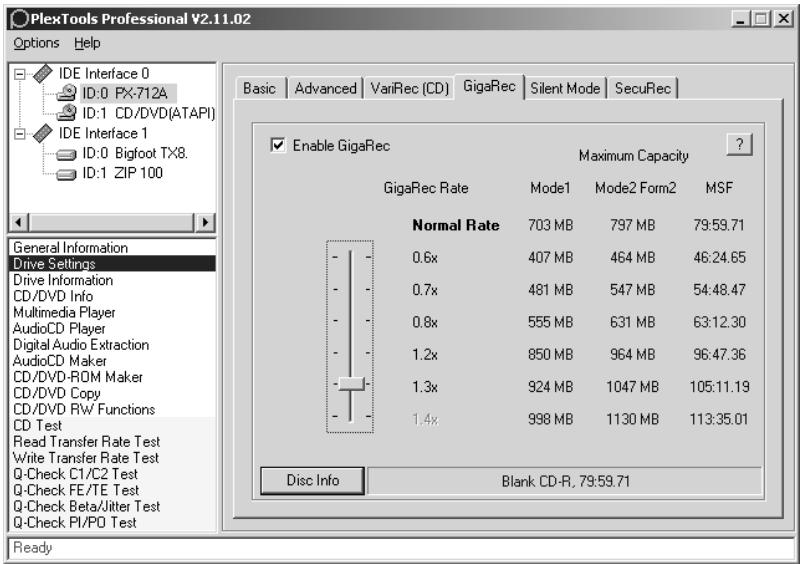Switch to the Silent Mode tab
The image size is (801, 564).
pos(565,88)
